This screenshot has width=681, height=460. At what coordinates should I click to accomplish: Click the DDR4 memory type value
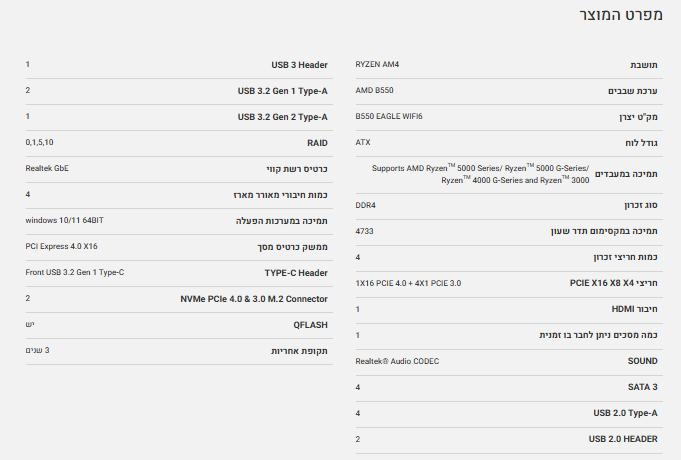click(x=366, y=205)
